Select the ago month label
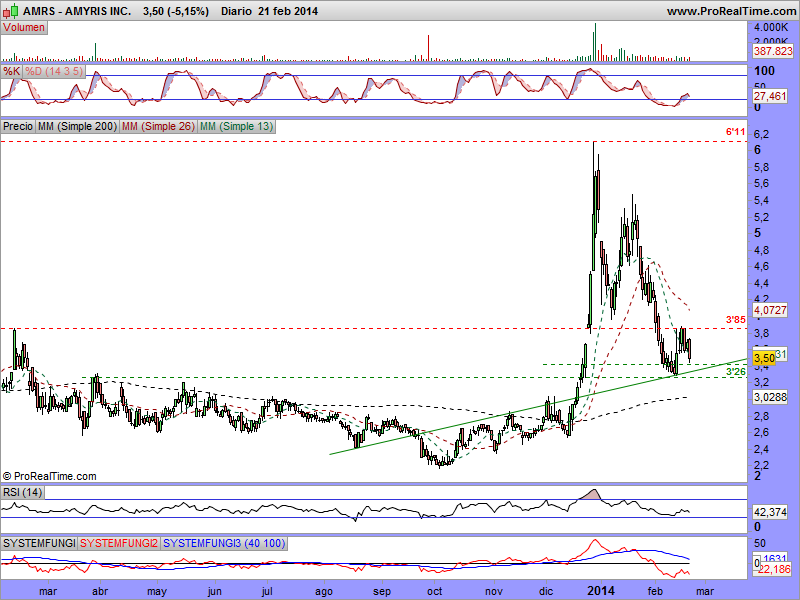The image size is (800, 600). tap(324, 592)
